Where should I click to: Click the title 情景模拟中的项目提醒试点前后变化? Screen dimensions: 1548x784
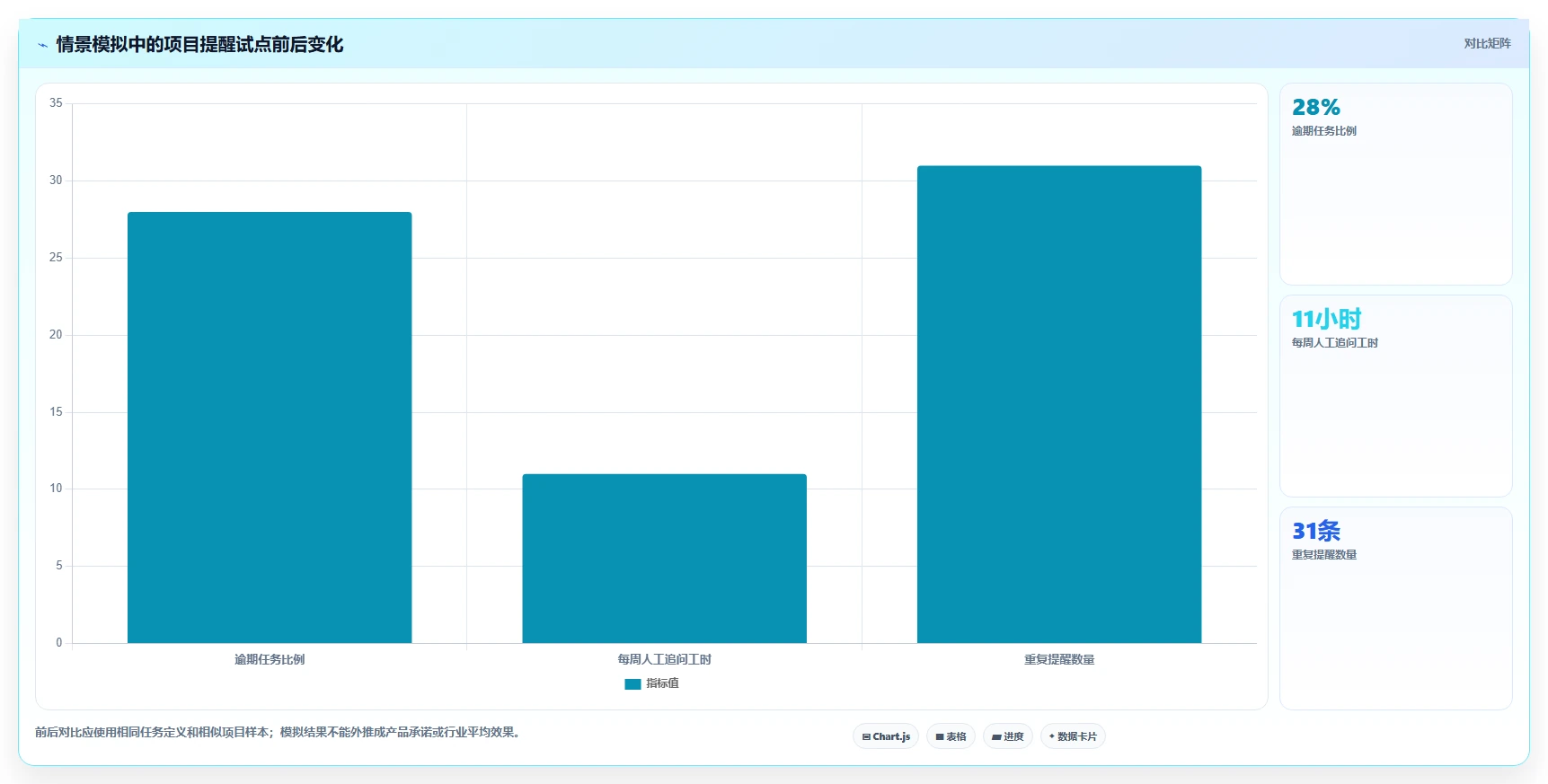199,45
